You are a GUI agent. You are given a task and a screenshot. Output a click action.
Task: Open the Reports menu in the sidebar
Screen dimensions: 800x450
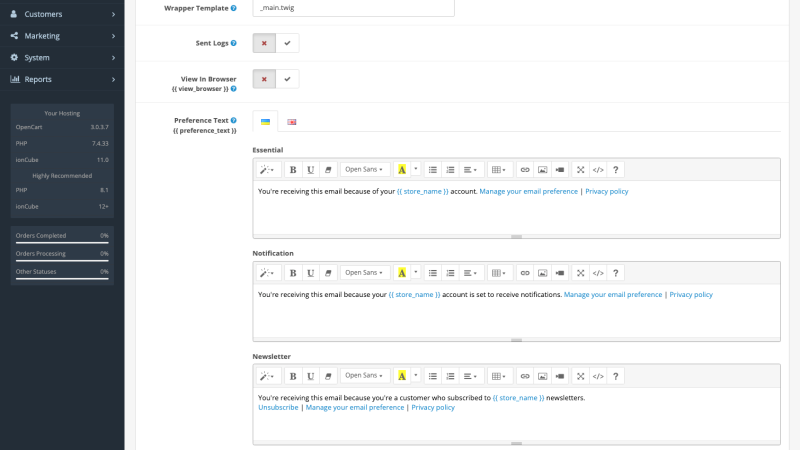tap(62, 79)
